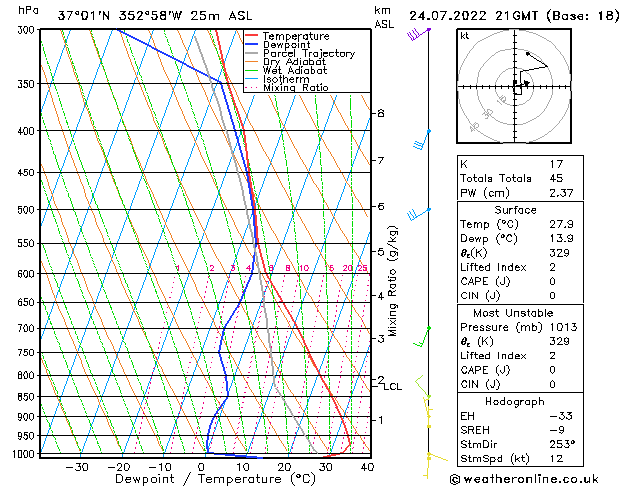Click the blue wind barb at 500 hPa
The width and height of the screenshot is (629, 486).
(418, 215)
